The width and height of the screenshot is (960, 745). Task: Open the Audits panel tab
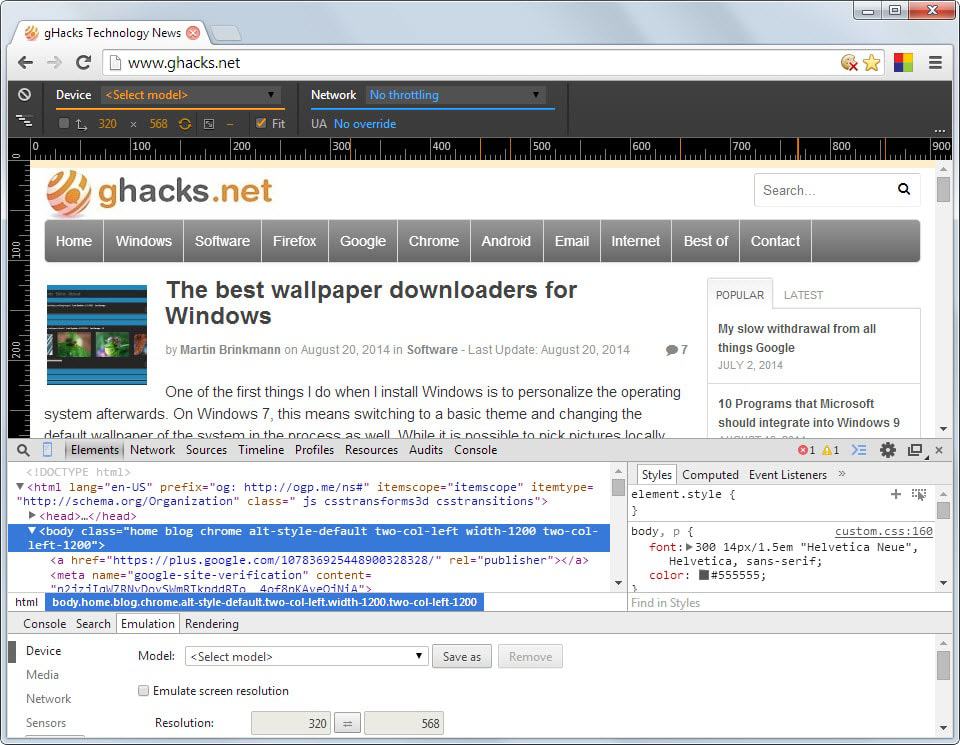(426, 450)
